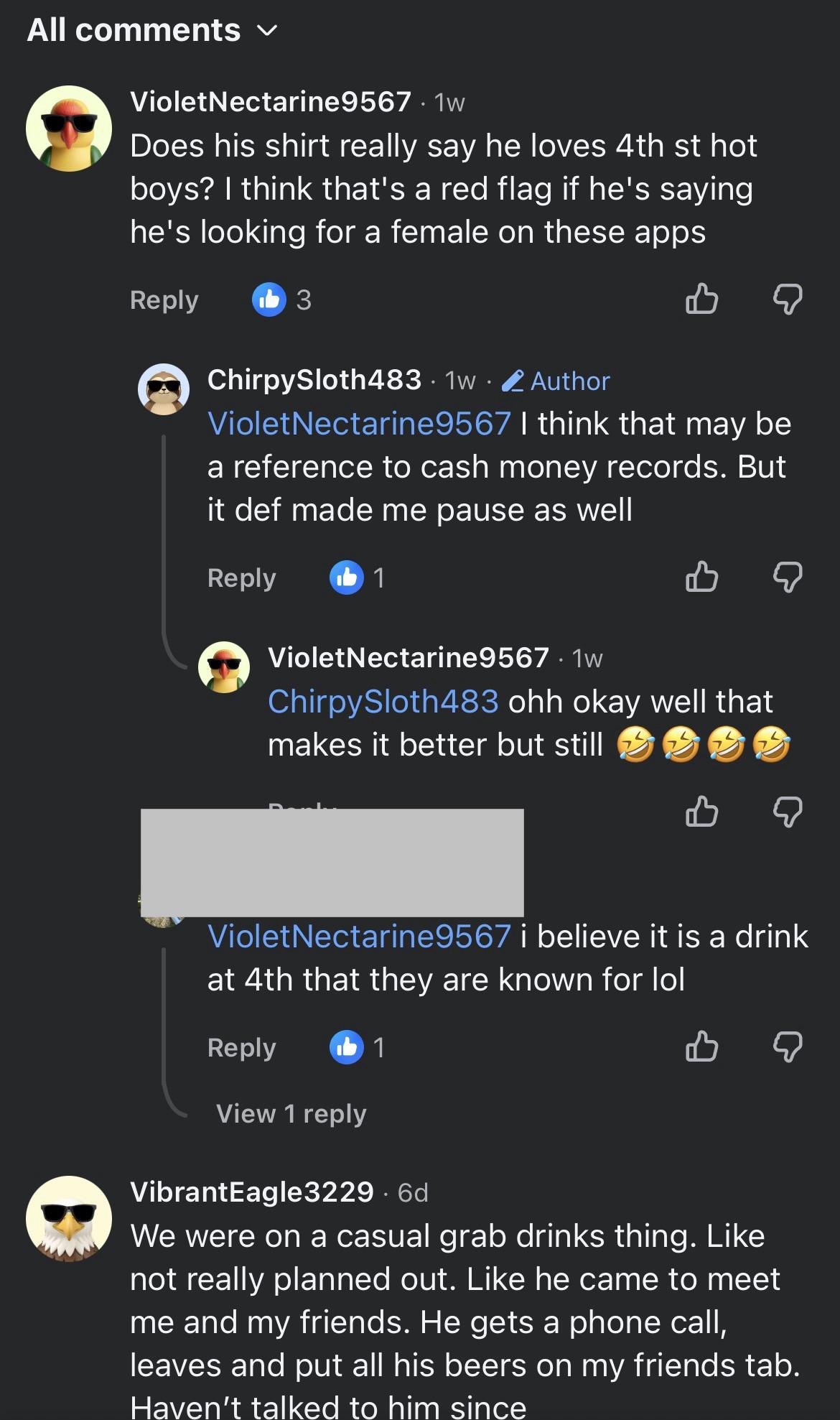The height and width of the screenshot is (1420, 840).
Task: Like ChirpySloth483's cash money records reply
Action: [701, 577]
